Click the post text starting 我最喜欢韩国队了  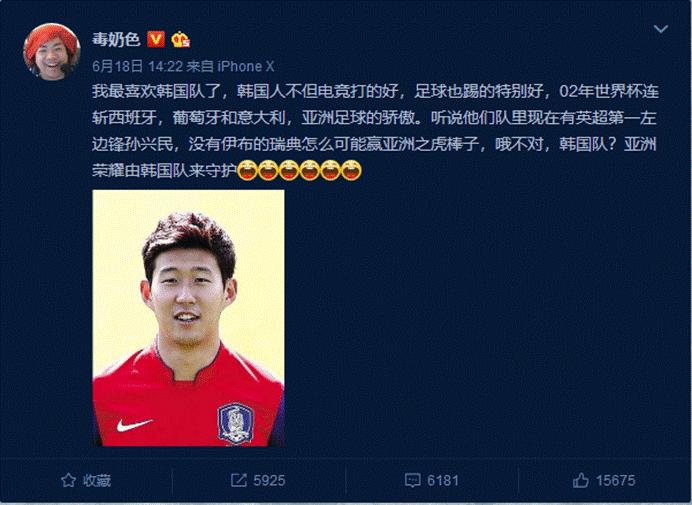point(375,131)
